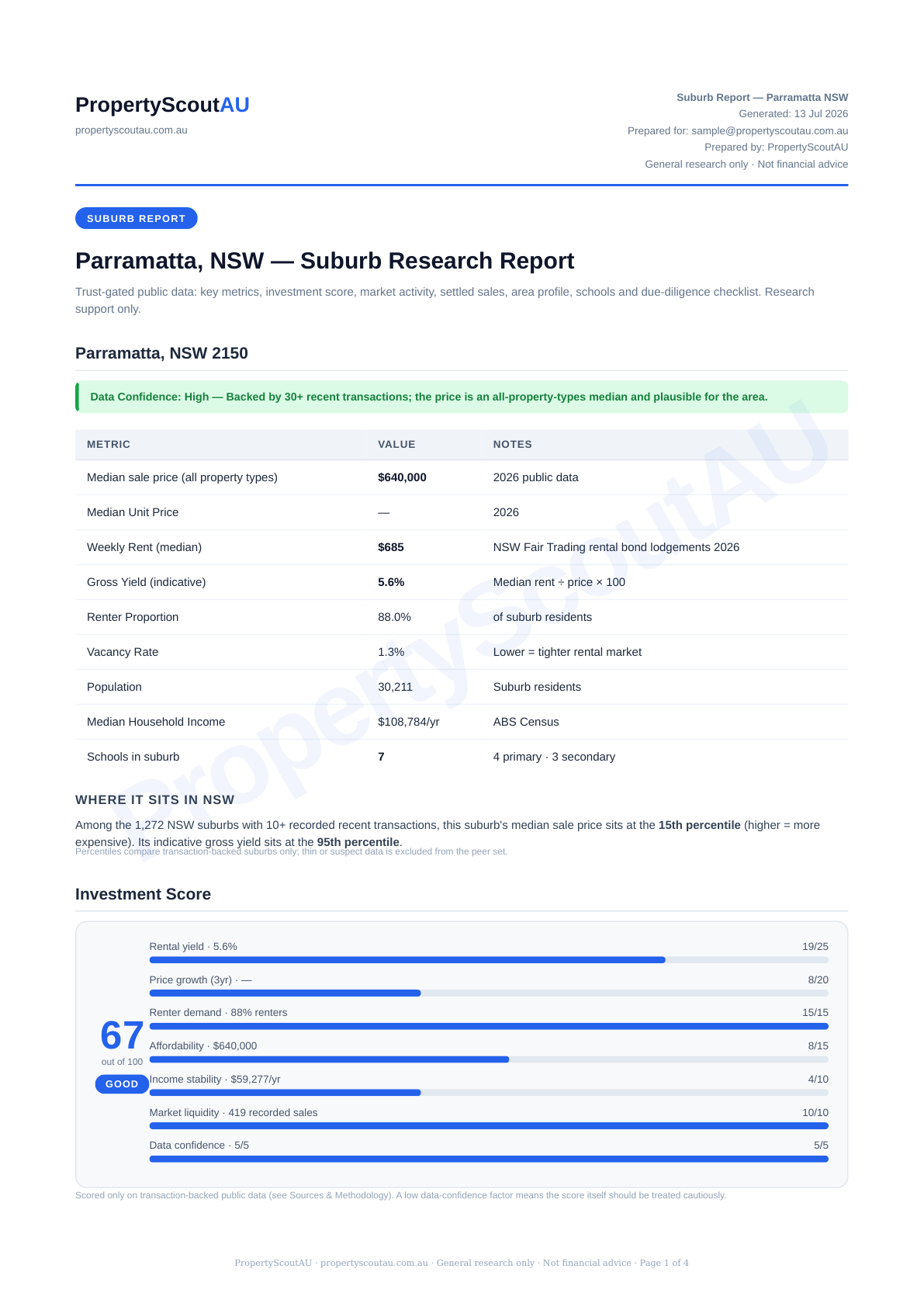Screen dimensions: 924x1307
Task: Click 'Suburb Report — Parramatta NSW' header text
Action: (x=763, y=97)
